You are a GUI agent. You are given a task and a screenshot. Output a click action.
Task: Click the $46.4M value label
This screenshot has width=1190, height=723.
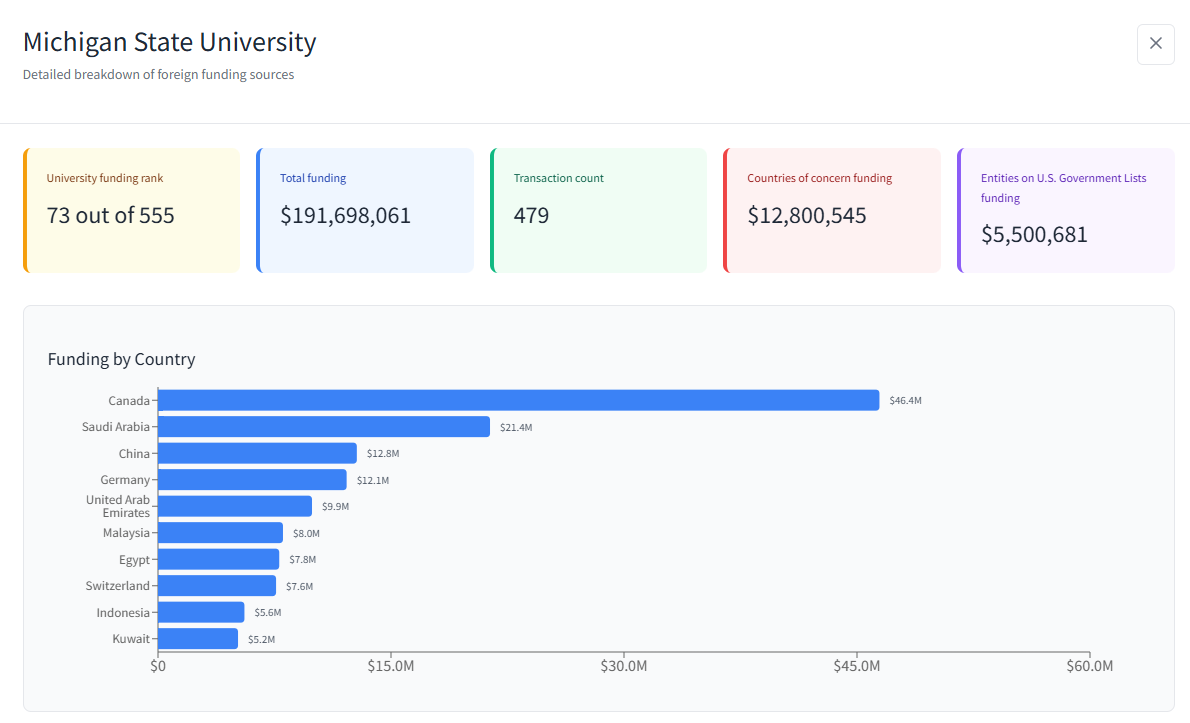(x=905, y=401)
